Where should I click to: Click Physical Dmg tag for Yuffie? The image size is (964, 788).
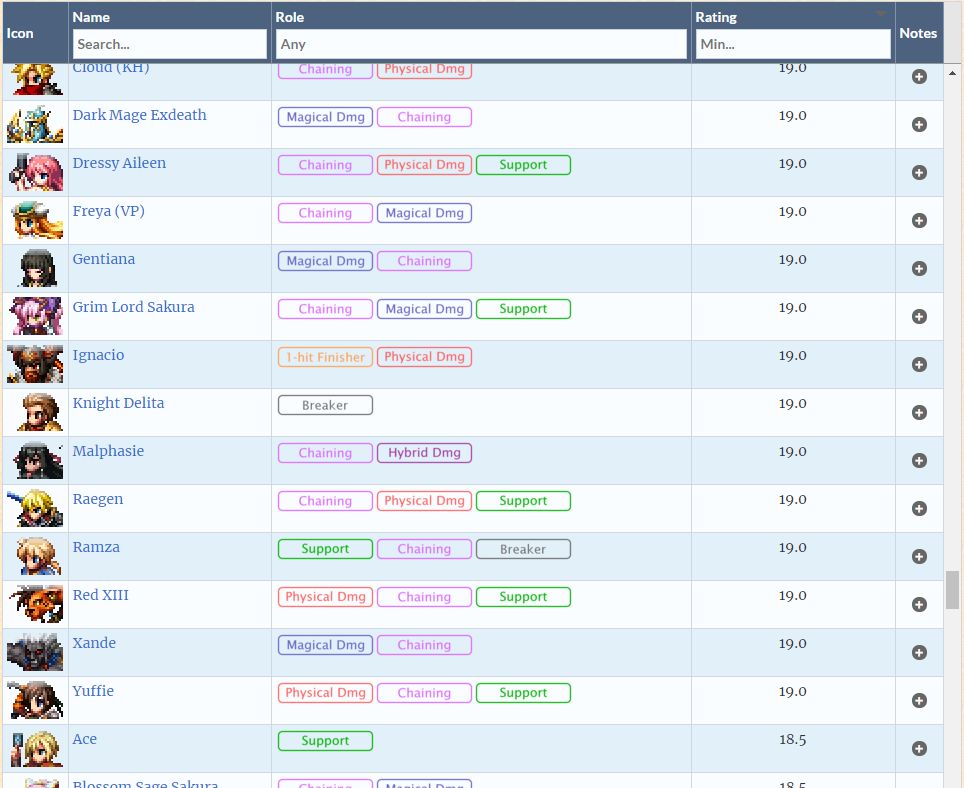tap(325, 693)
